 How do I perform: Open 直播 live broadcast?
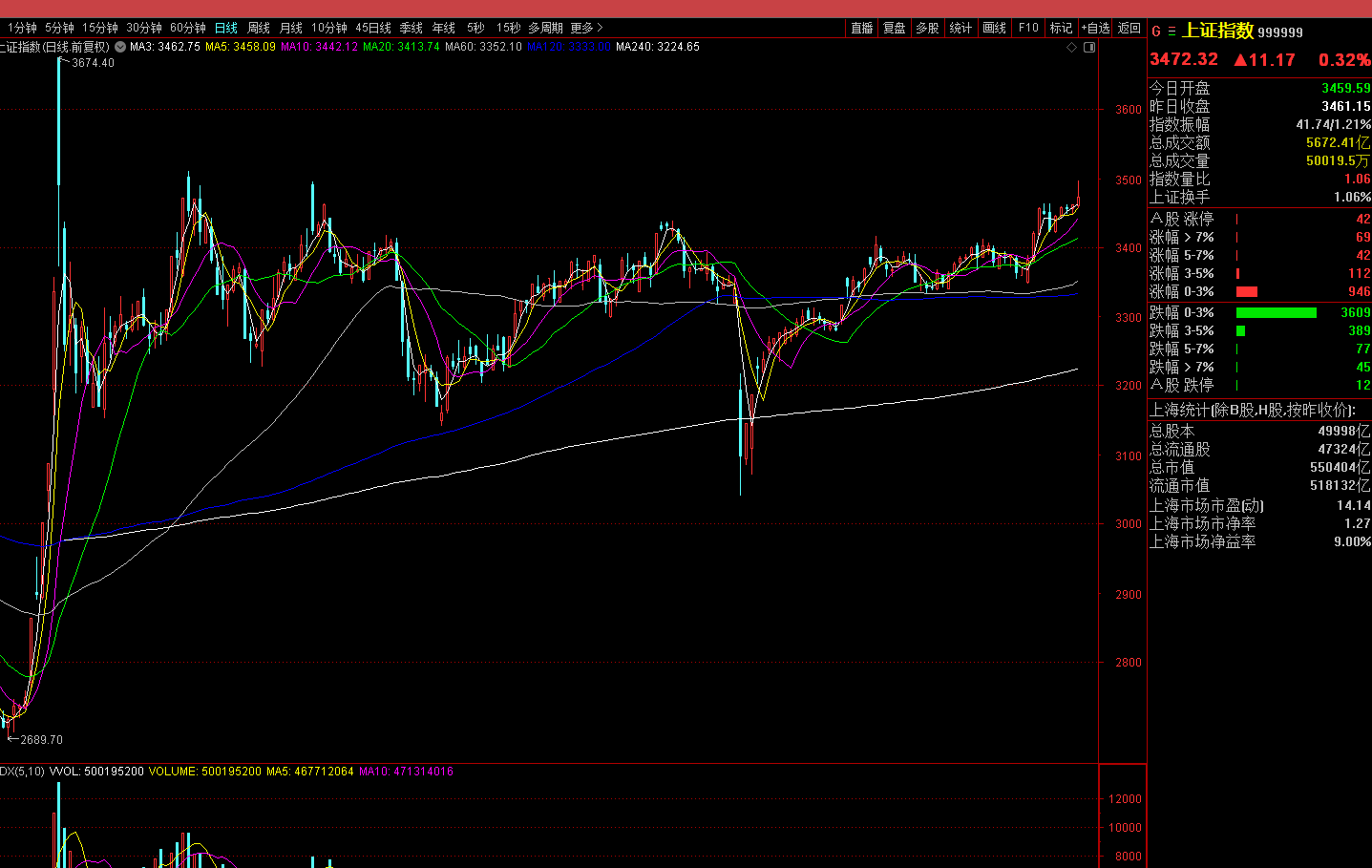(862, 28)
